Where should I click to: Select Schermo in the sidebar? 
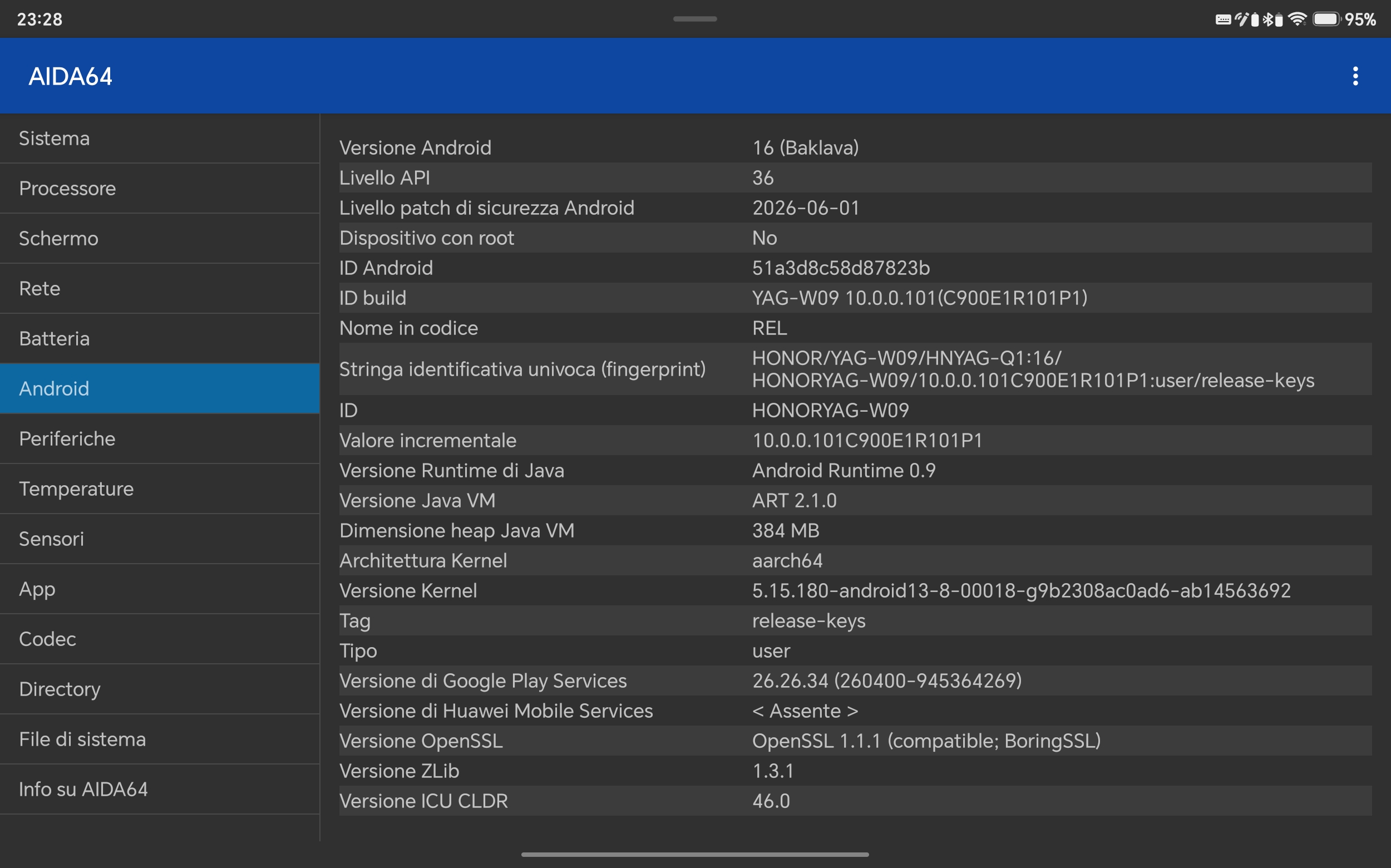pyautogui.click(x=160, y=238)
